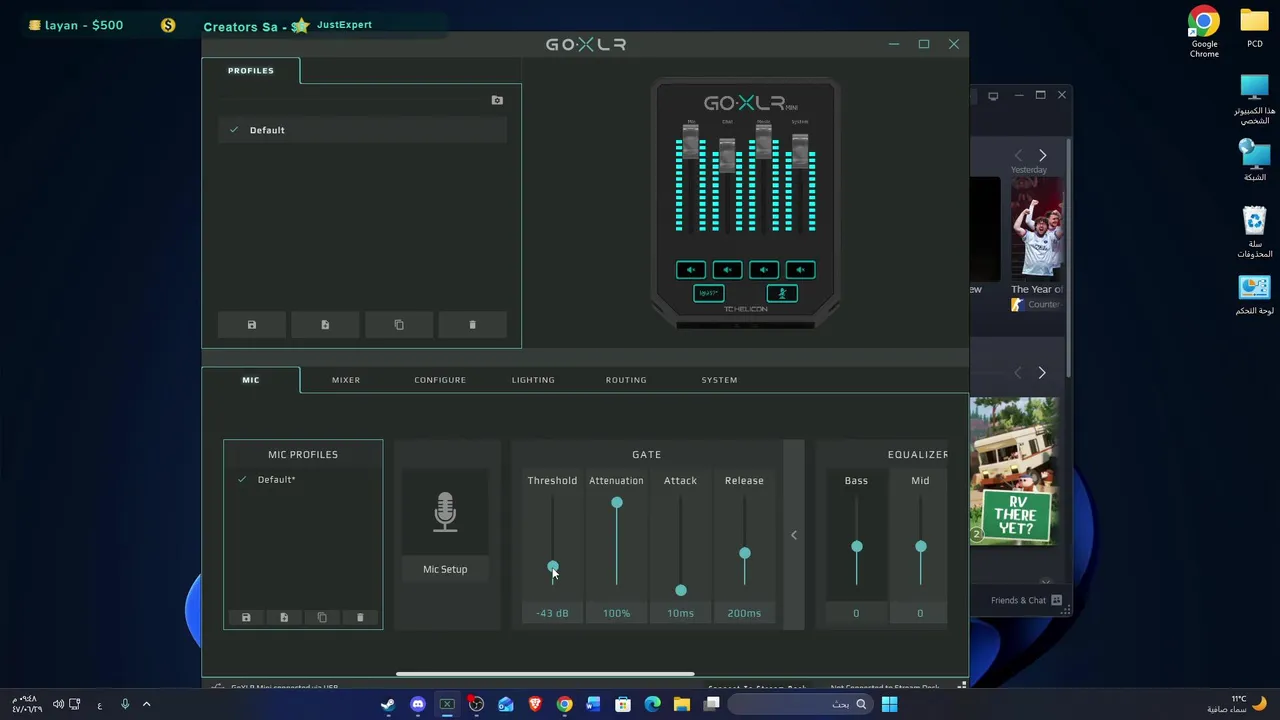Mute the Chat channel on the GoXLR device
Viewport: 1280px width, 720px height.
point(727,270)
